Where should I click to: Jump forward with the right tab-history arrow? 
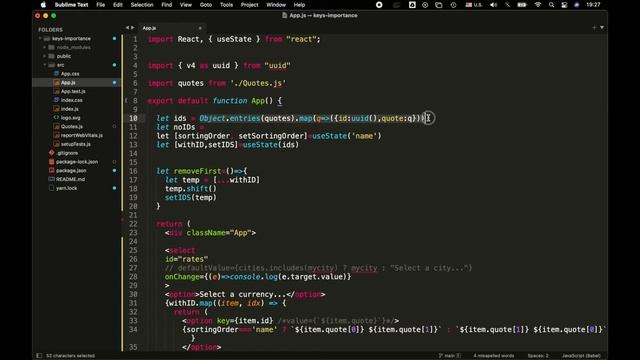coord(132,28)
